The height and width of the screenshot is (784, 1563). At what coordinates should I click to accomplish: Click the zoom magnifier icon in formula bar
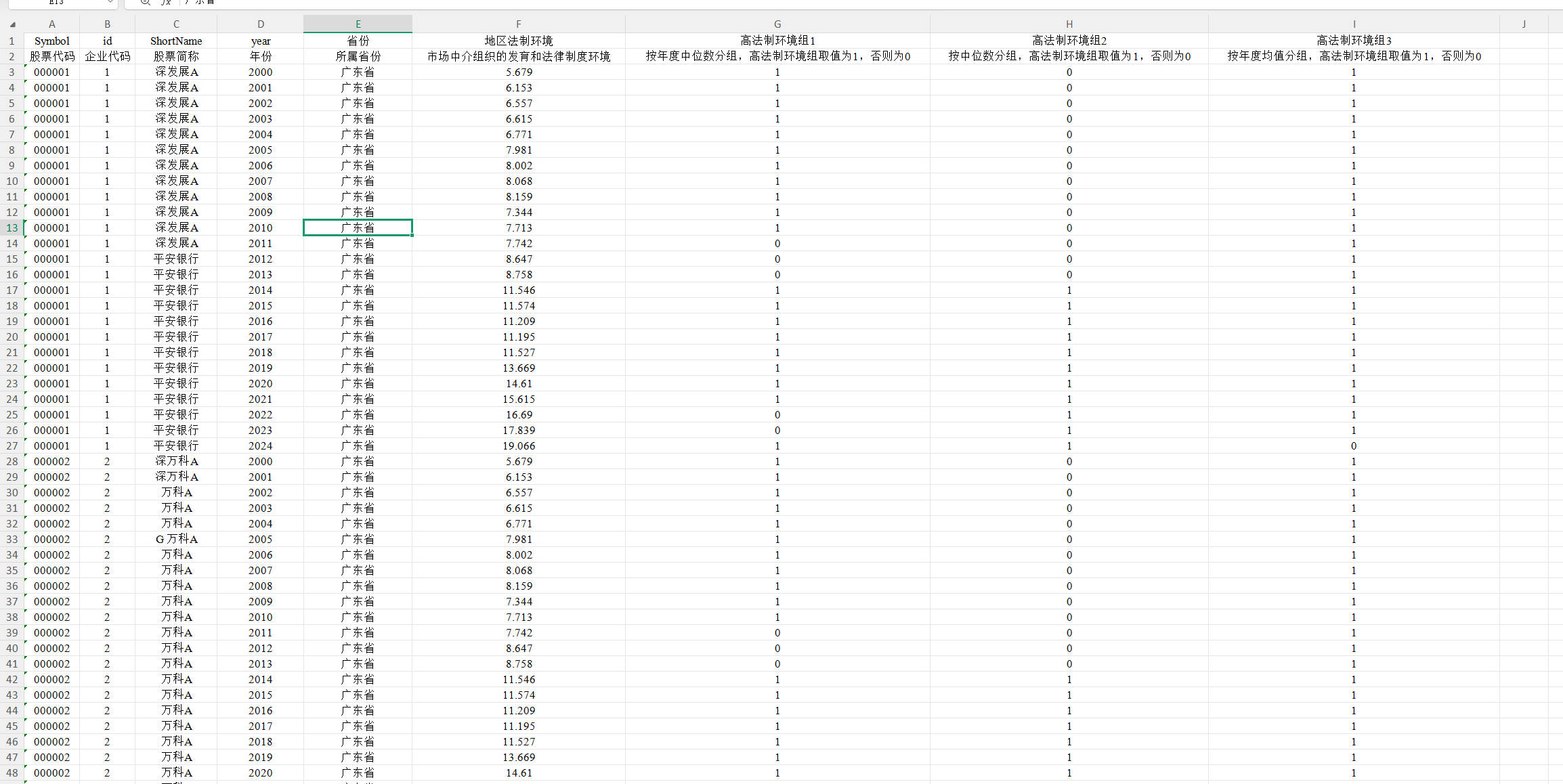(x=145, y=3)
